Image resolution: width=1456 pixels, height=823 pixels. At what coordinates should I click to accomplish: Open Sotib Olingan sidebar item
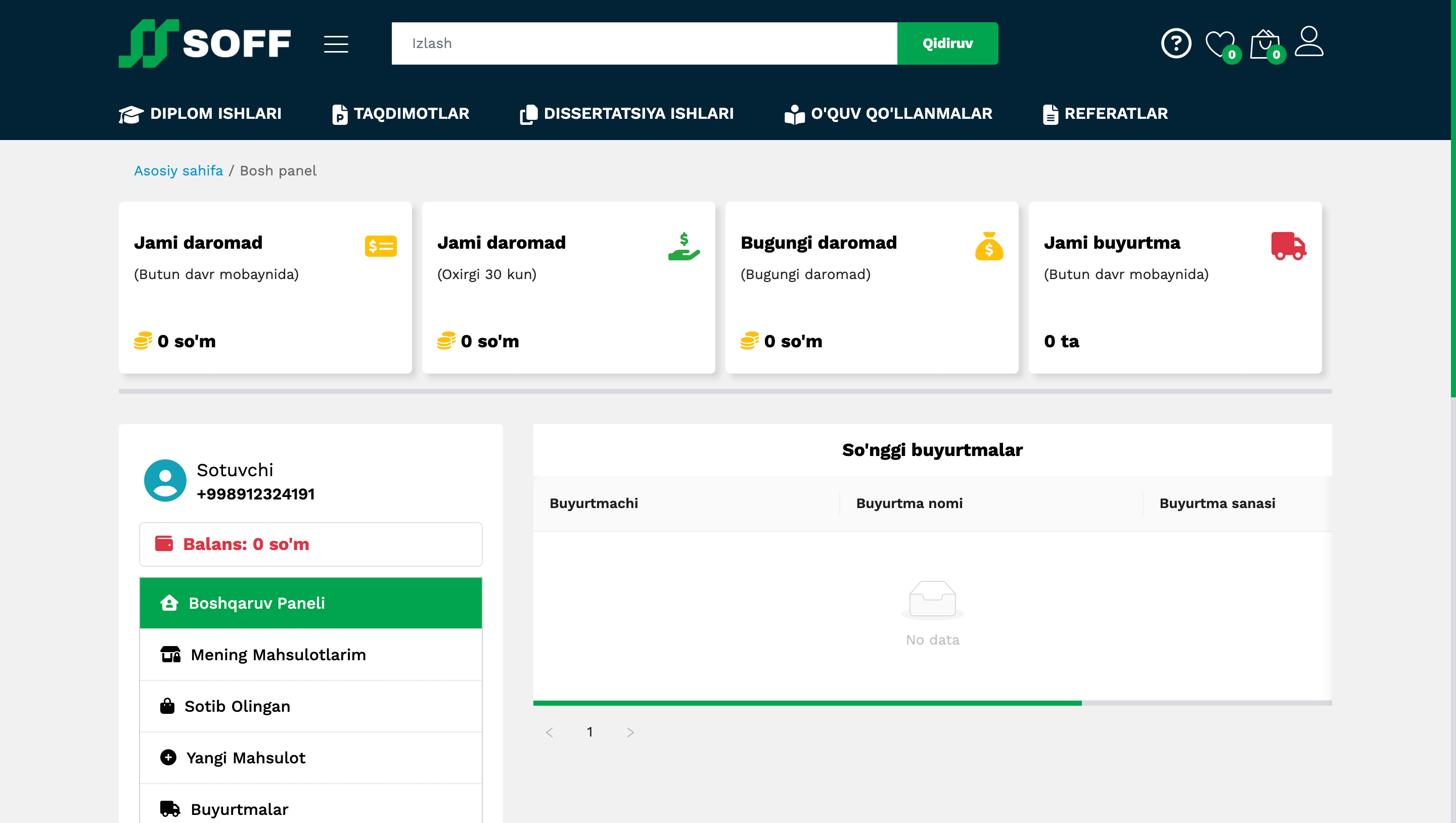311,706
